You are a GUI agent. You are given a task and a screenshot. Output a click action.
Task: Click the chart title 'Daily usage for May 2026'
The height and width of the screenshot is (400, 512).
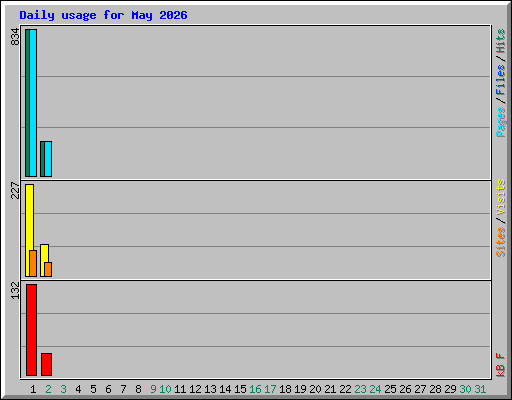103,15
